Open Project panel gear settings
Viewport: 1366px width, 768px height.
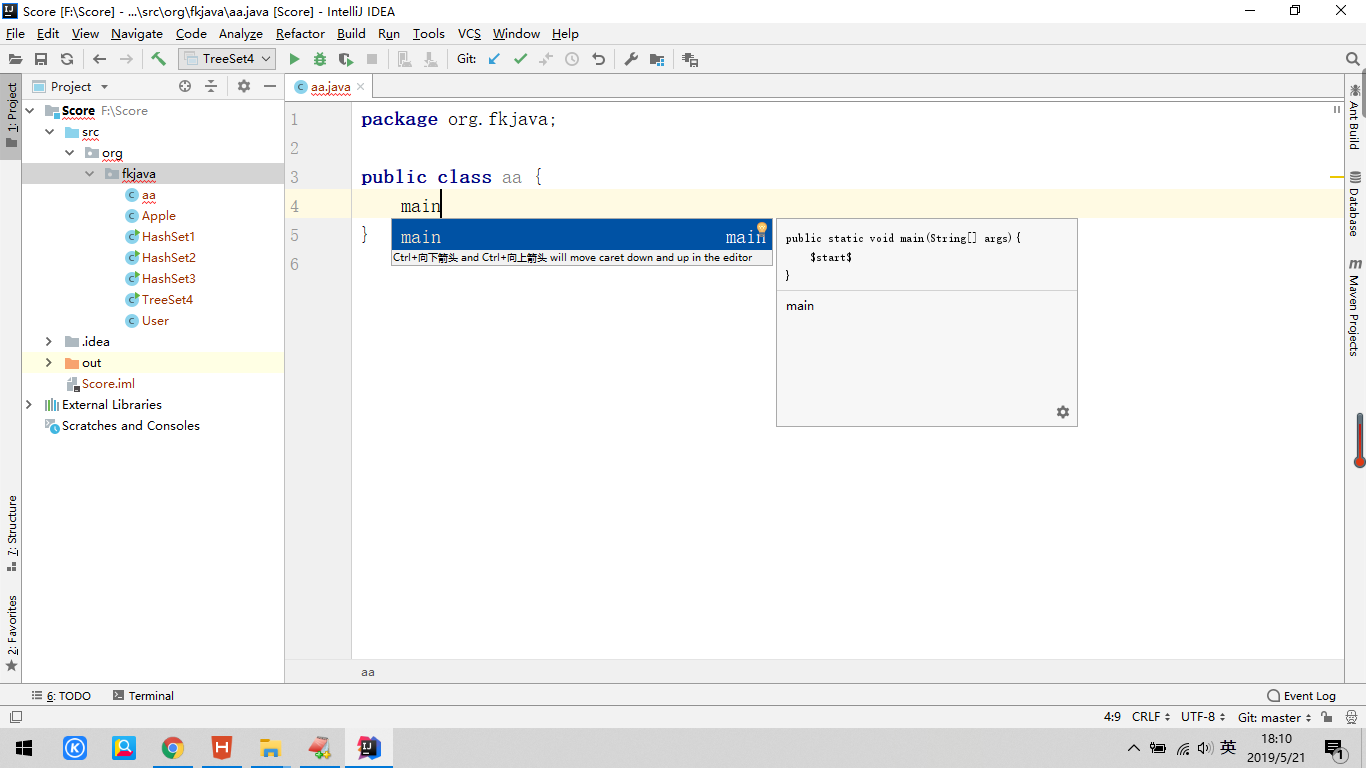[244, 87]
